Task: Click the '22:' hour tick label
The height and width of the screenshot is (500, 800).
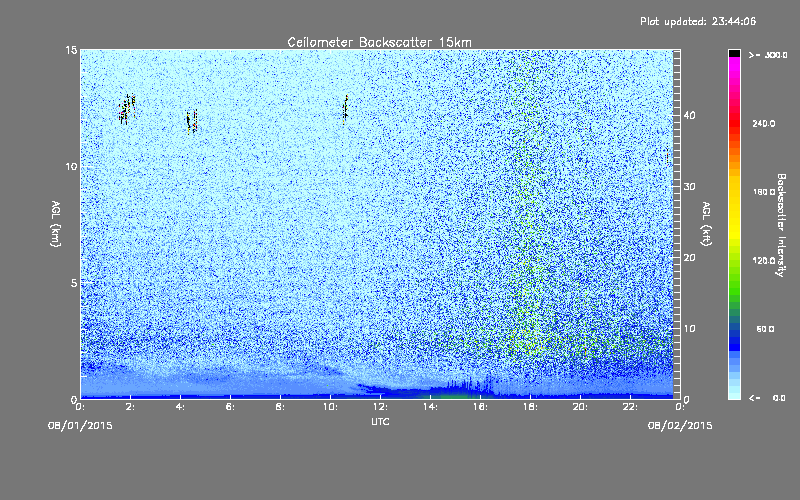Action: (631, 407)
